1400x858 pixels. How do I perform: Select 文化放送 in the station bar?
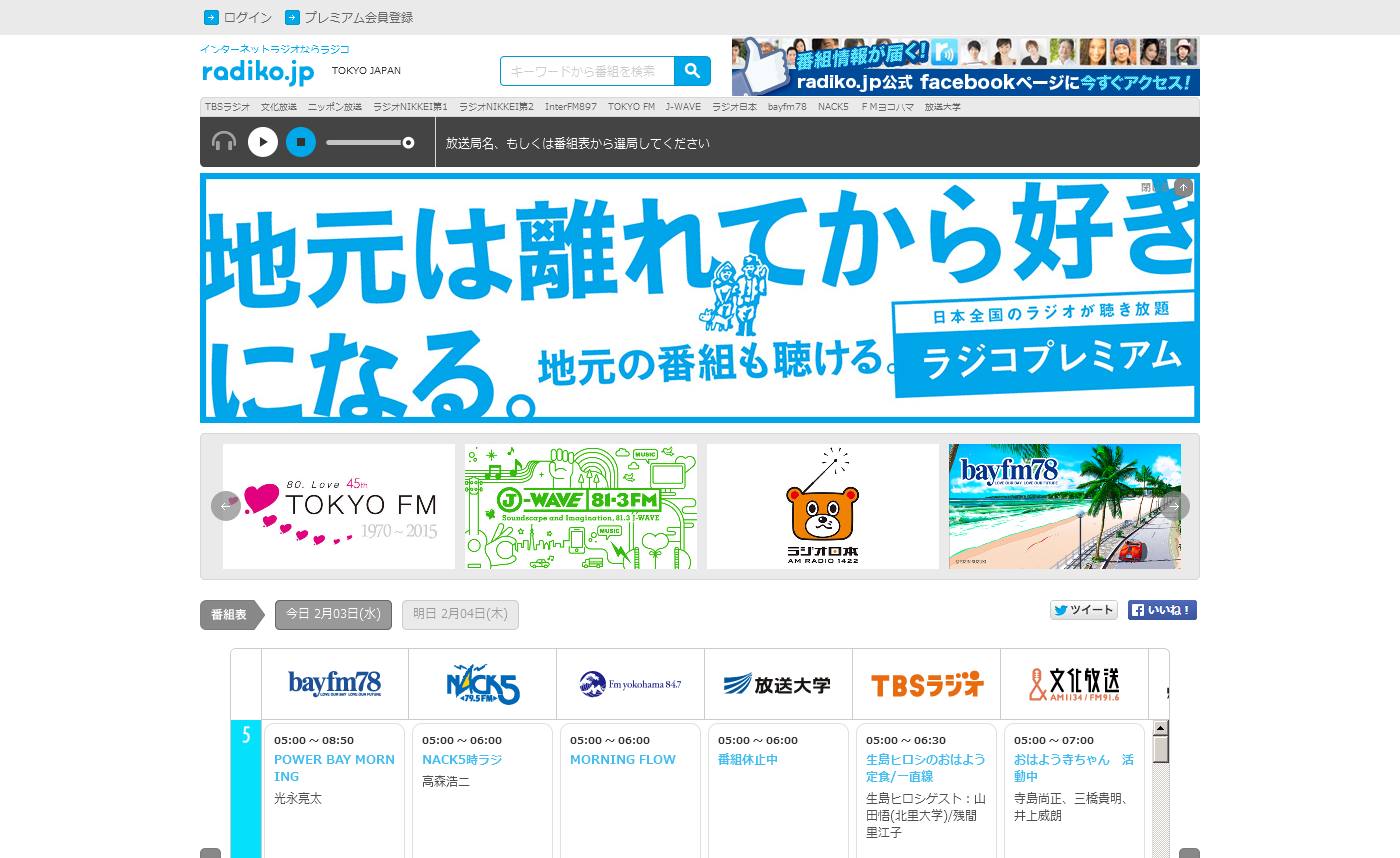click(278, 107)
